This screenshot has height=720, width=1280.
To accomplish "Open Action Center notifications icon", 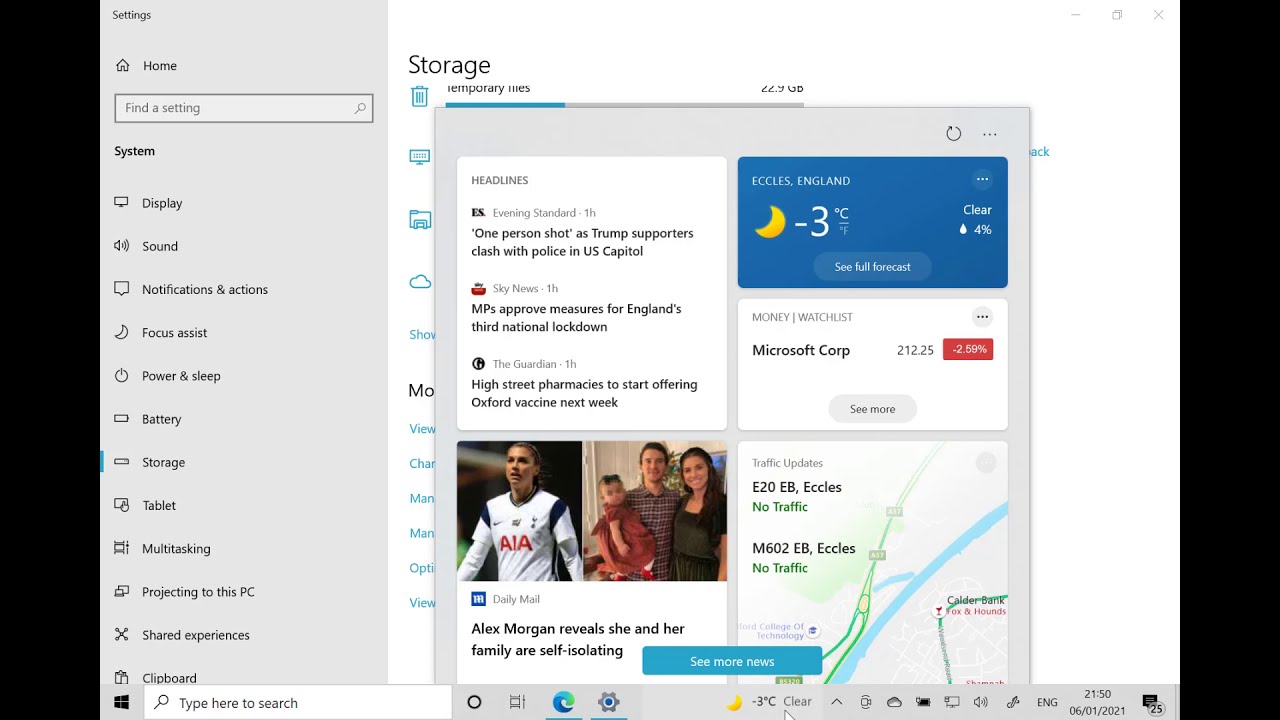I will [1151, 703].
